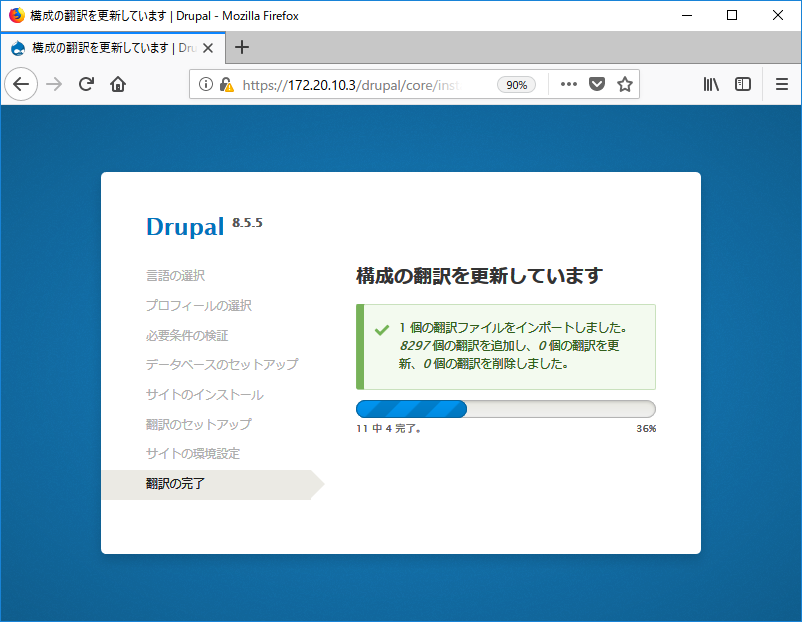This screenshot has width=802, height=622.
Task: Click the 必要条件の検証 install step
Action: click(x=187, y=336)
